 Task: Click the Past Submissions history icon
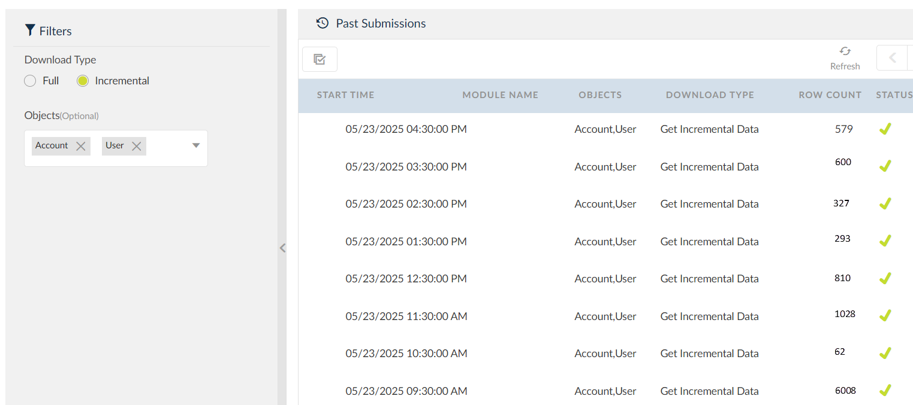click(x=322, y=23)
